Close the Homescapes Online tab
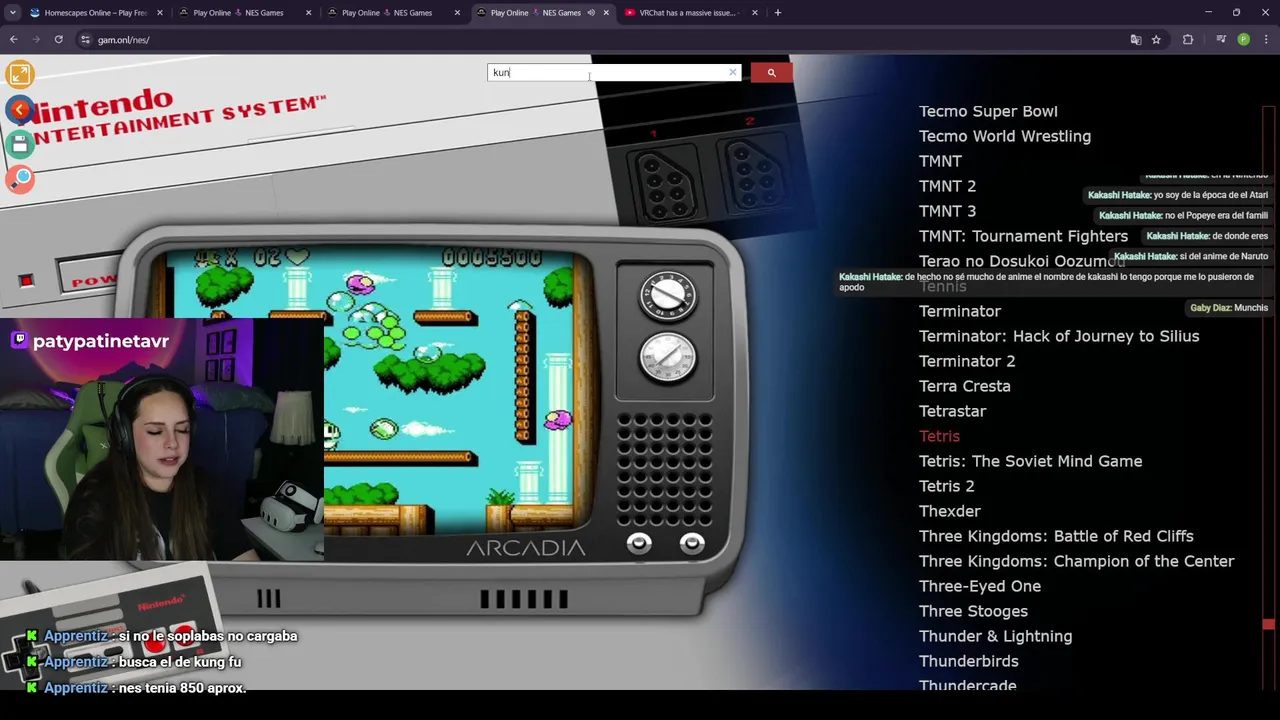Image resolution: width=1280 pixels, height=720 pixels. click(x=160, y=13)
